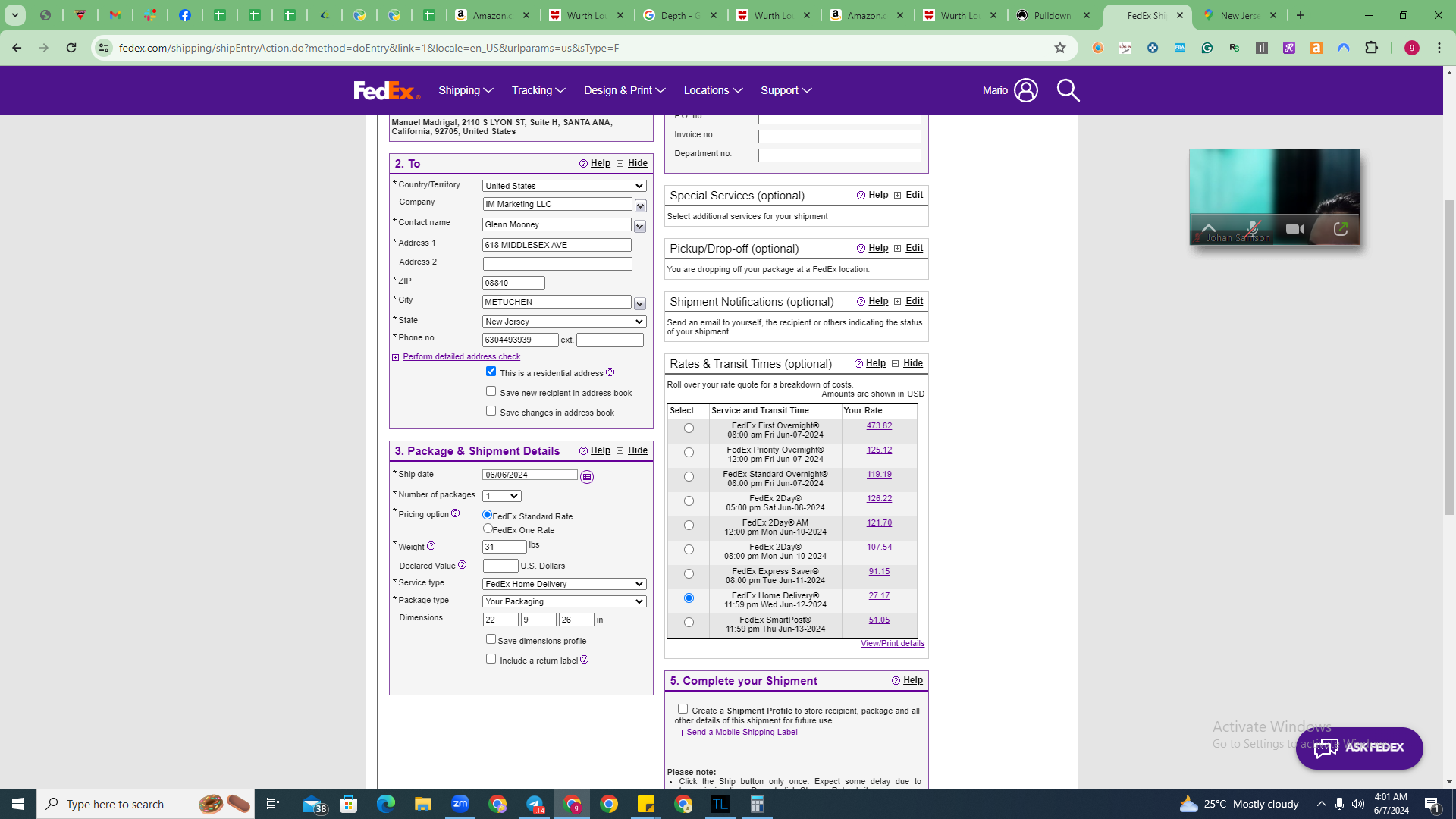Enable 'Save dimensions profile' checkbox
1456x819 pixels.
pyautogui.click(x=491, y=639)
